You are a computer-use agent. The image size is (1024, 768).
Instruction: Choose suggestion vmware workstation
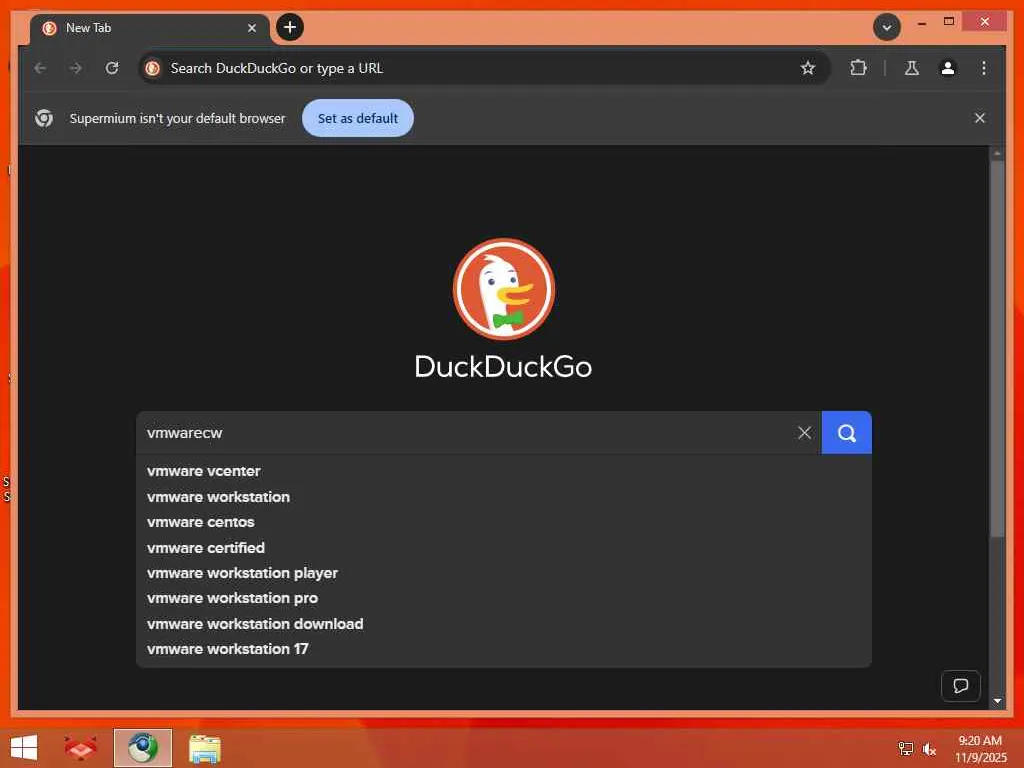point(504,497)
